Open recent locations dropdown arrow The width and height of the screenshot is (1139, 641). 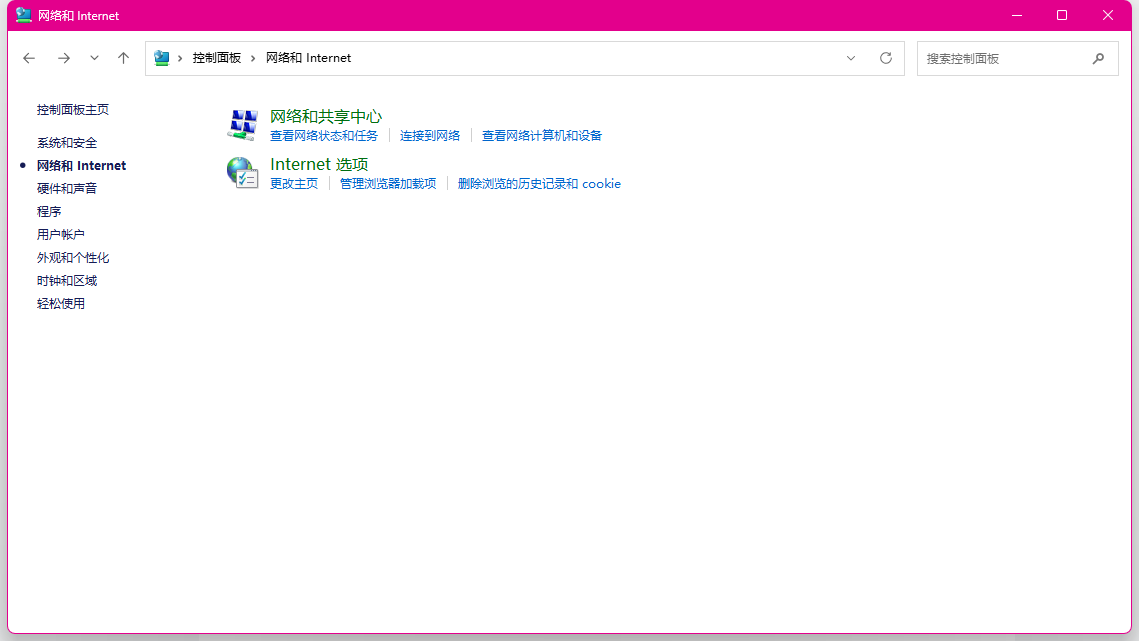point(94,58)
